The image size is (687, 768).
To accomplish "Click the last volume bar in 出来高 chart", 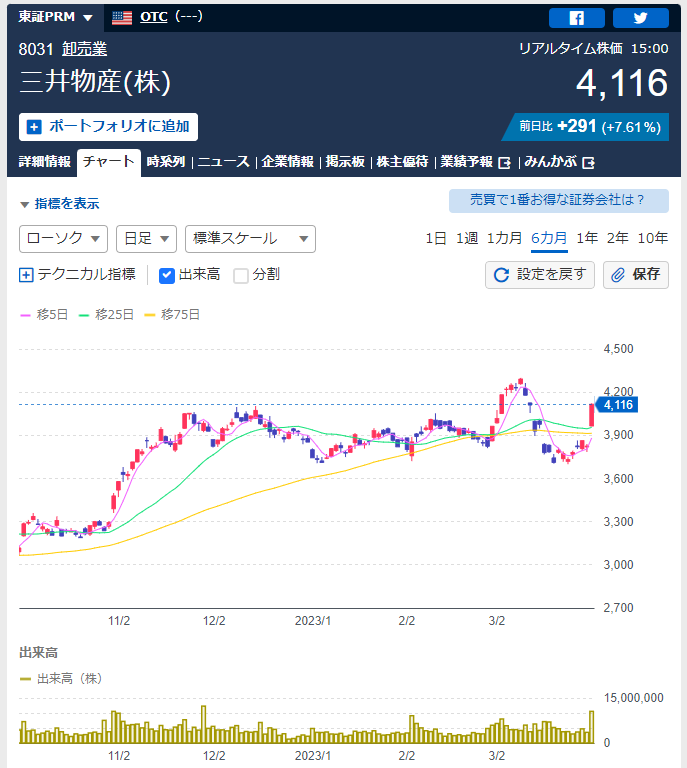I will click(x=592, y=727).
